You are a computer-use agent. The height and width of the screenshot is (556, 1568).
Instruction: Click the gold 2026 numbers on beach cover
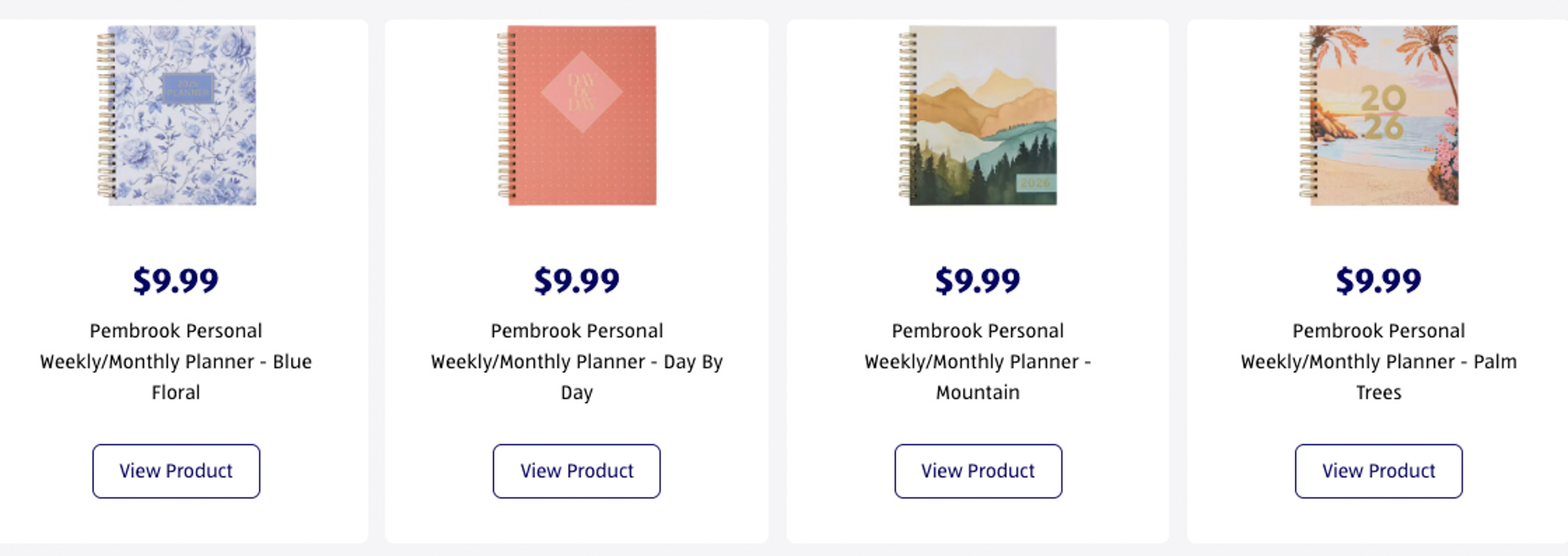(x=1383, y=112)
